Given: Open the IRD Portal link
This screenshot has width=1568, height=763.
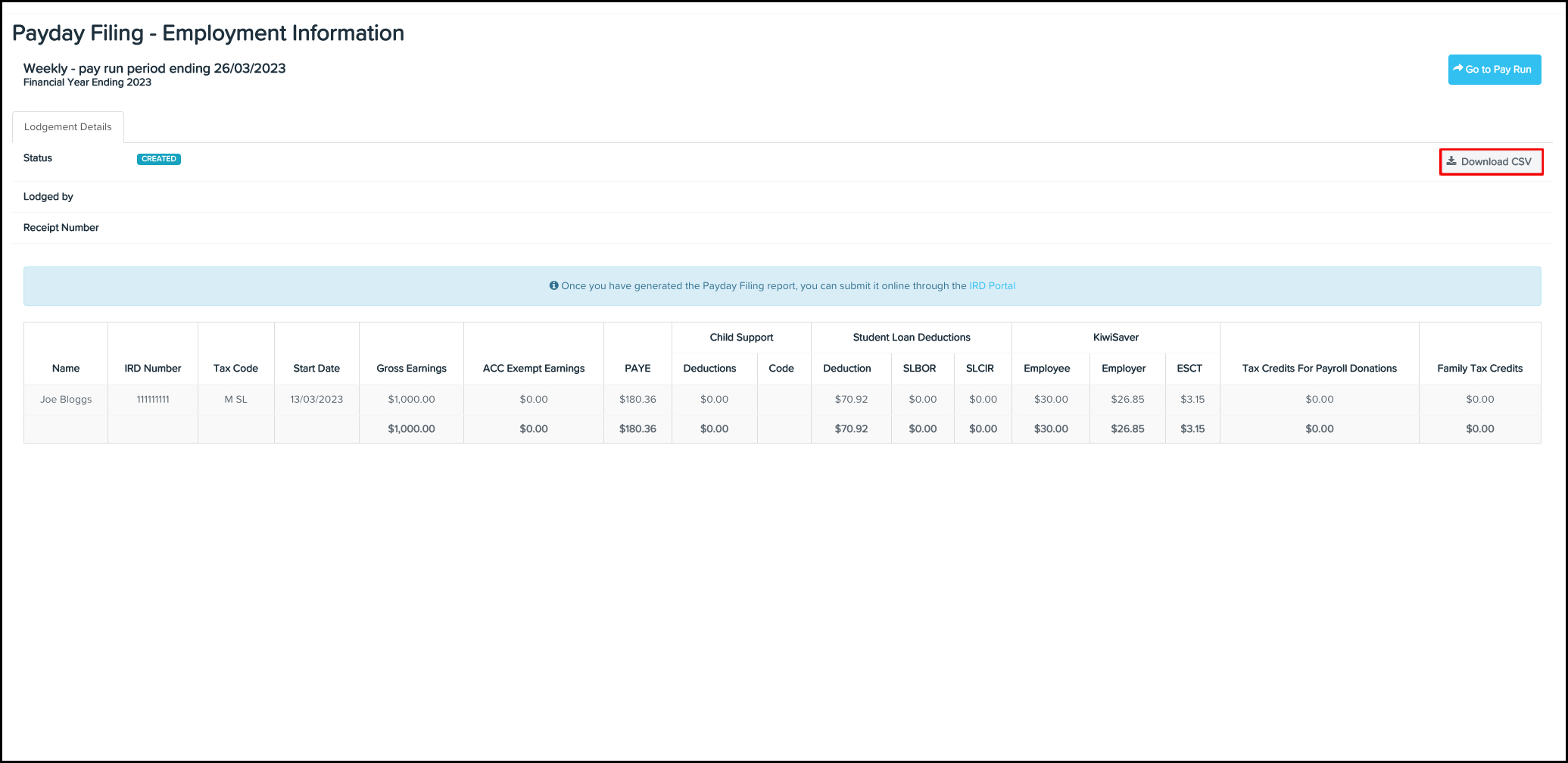Looking at the screenshot, I should point(992,286).
